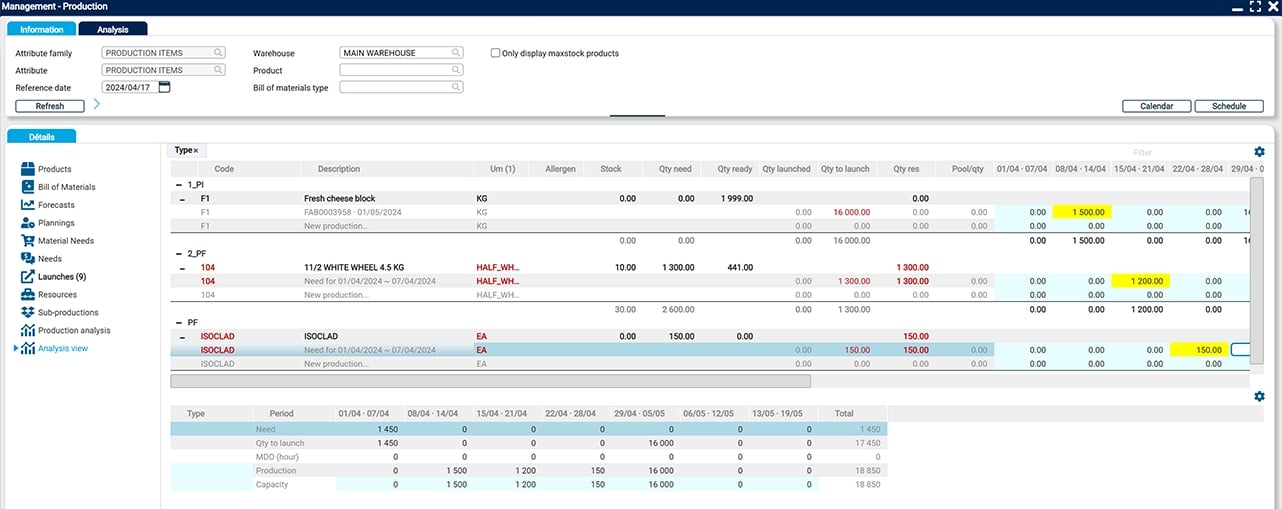Select the MDO (hour) summary row
Viewport: 1282px width, 509px height.
(x=528, y=457)
